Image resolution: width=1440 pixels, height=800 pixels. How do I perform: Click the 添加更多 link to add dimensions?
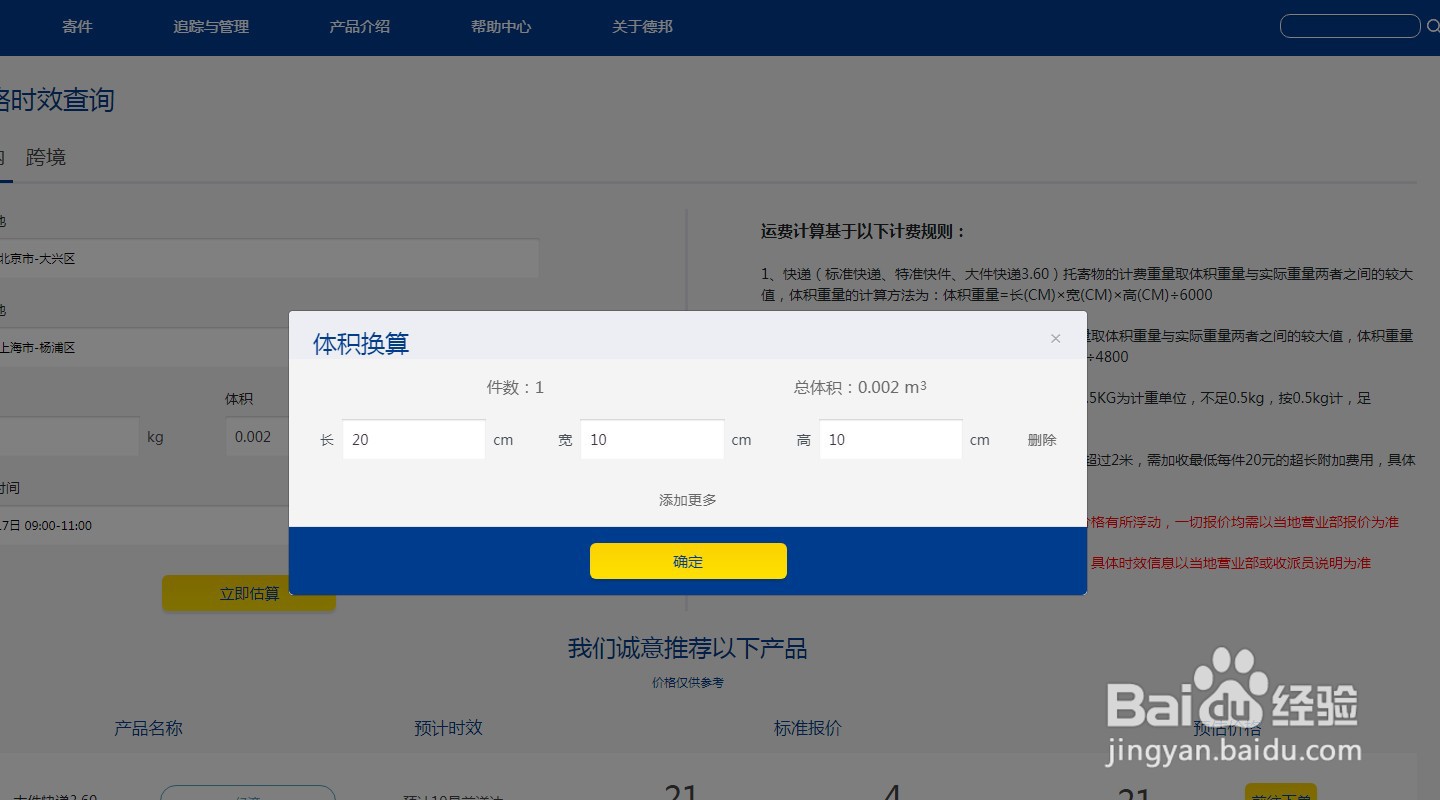pos(686,499)
